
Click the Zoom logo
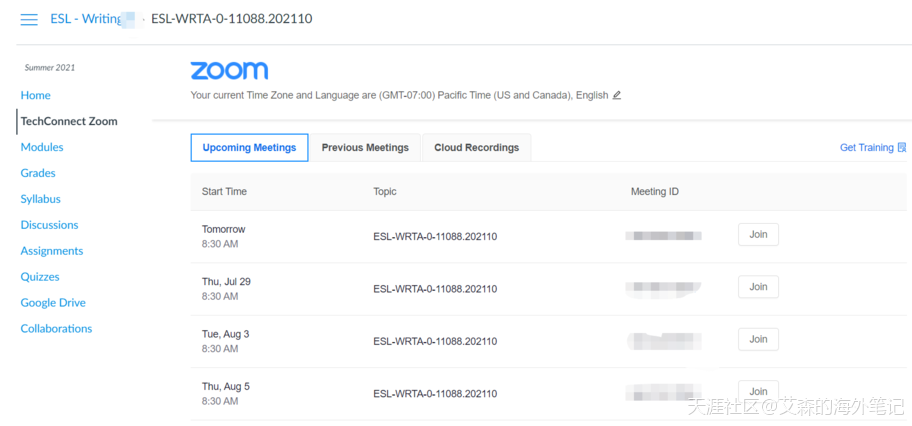pyautogui.click(x=229, y=70)
